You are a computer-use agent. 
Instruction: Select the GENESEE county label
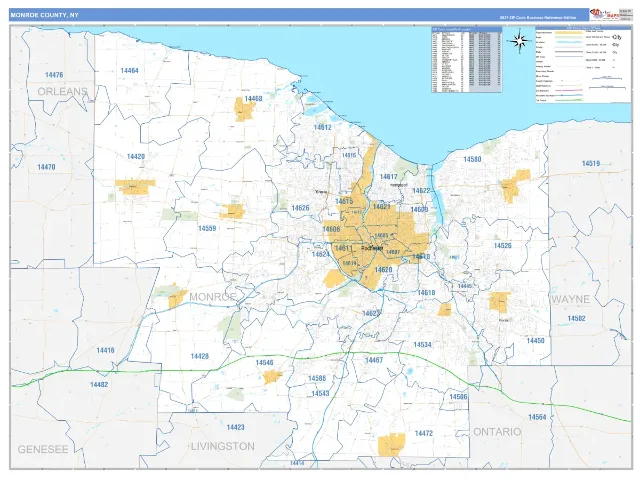43,449
